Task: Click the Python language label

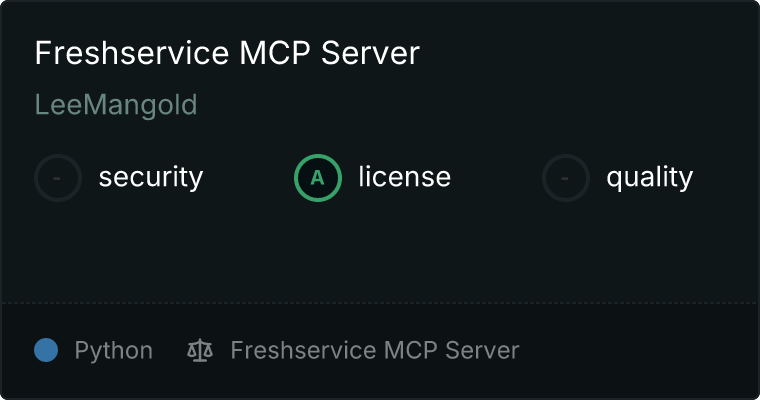Action: pyautogui.click(x=113, y=351)
